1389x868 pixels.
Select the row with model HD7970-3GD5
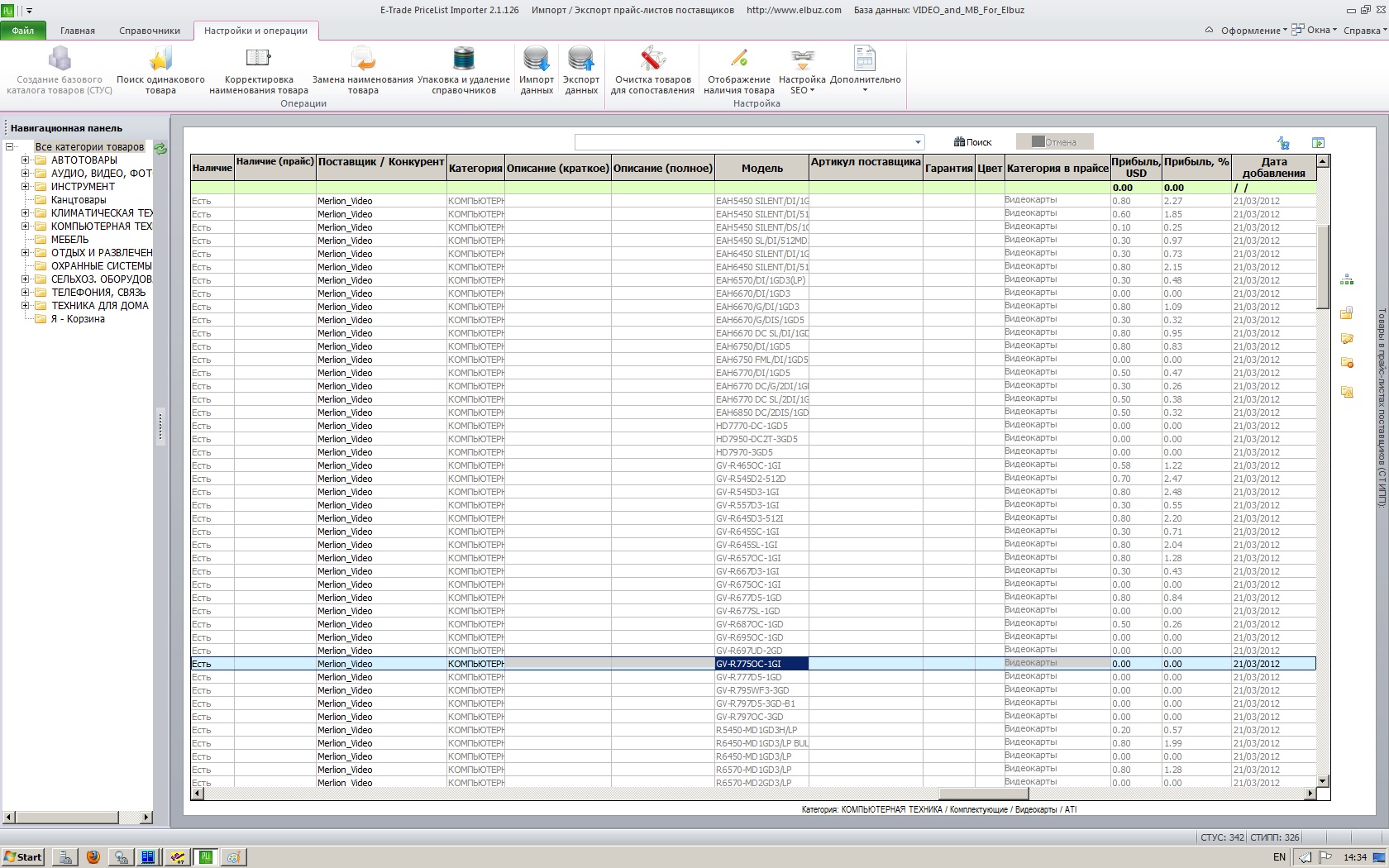753,452
